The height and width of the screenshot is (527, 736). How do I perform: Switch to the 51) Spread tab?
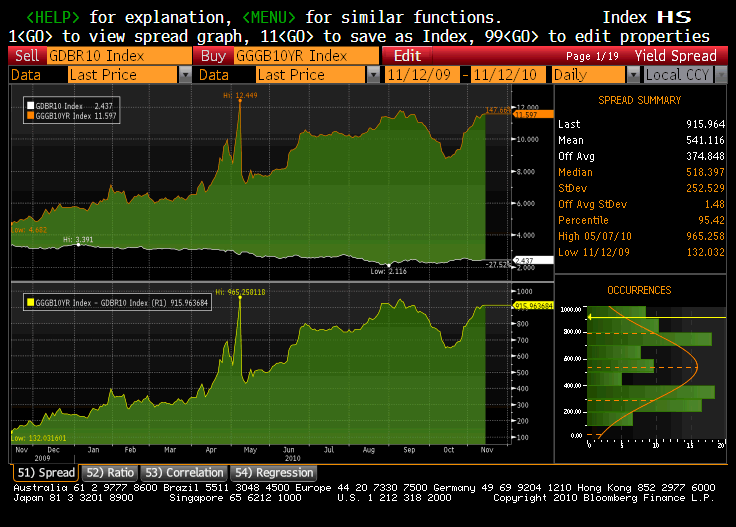point(46,472)
